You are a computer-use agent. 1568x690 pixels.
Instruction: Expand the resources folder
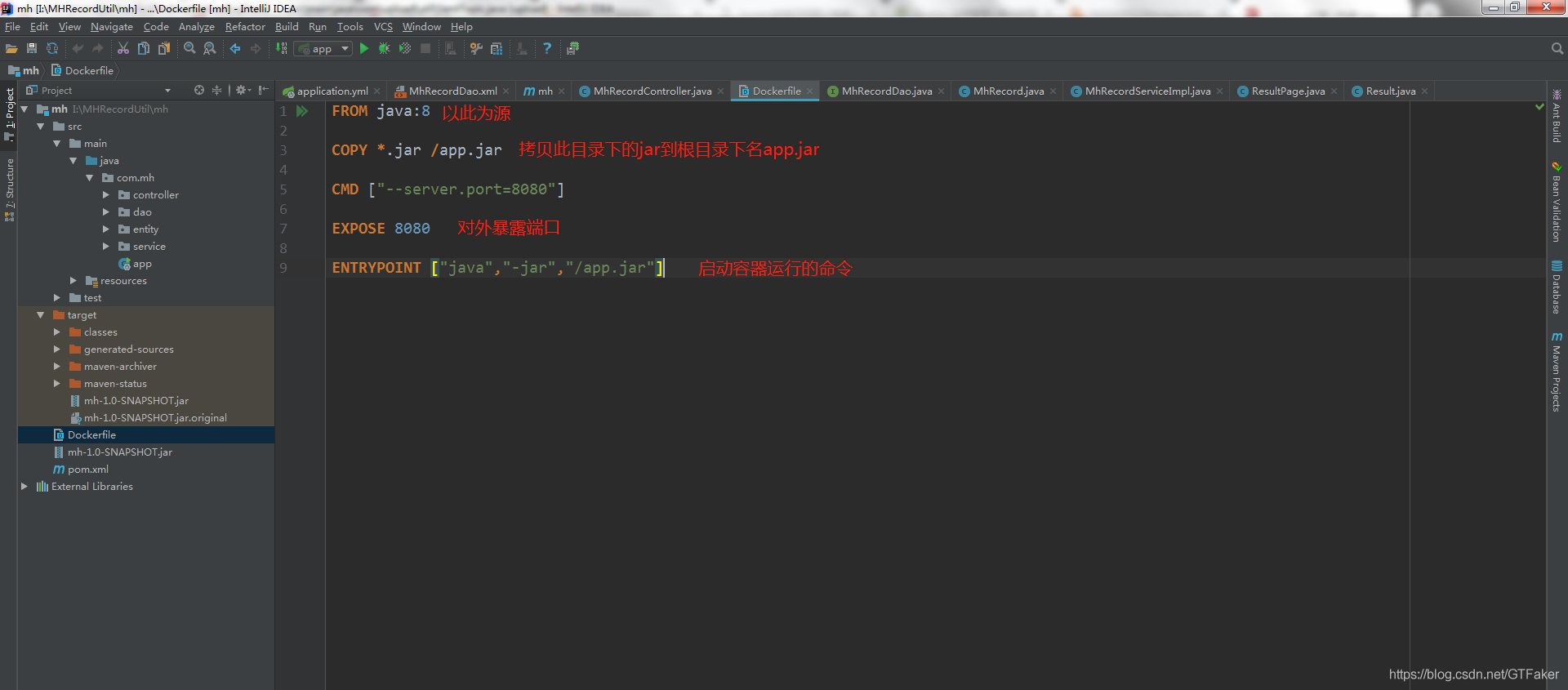(x=73, y=280)
